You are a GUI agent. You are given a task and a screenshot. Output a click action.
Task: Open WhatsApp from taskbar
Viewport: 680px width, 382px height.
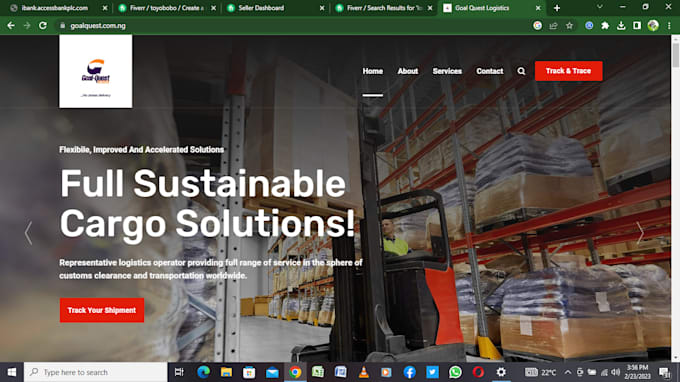[x=455, y=372]
